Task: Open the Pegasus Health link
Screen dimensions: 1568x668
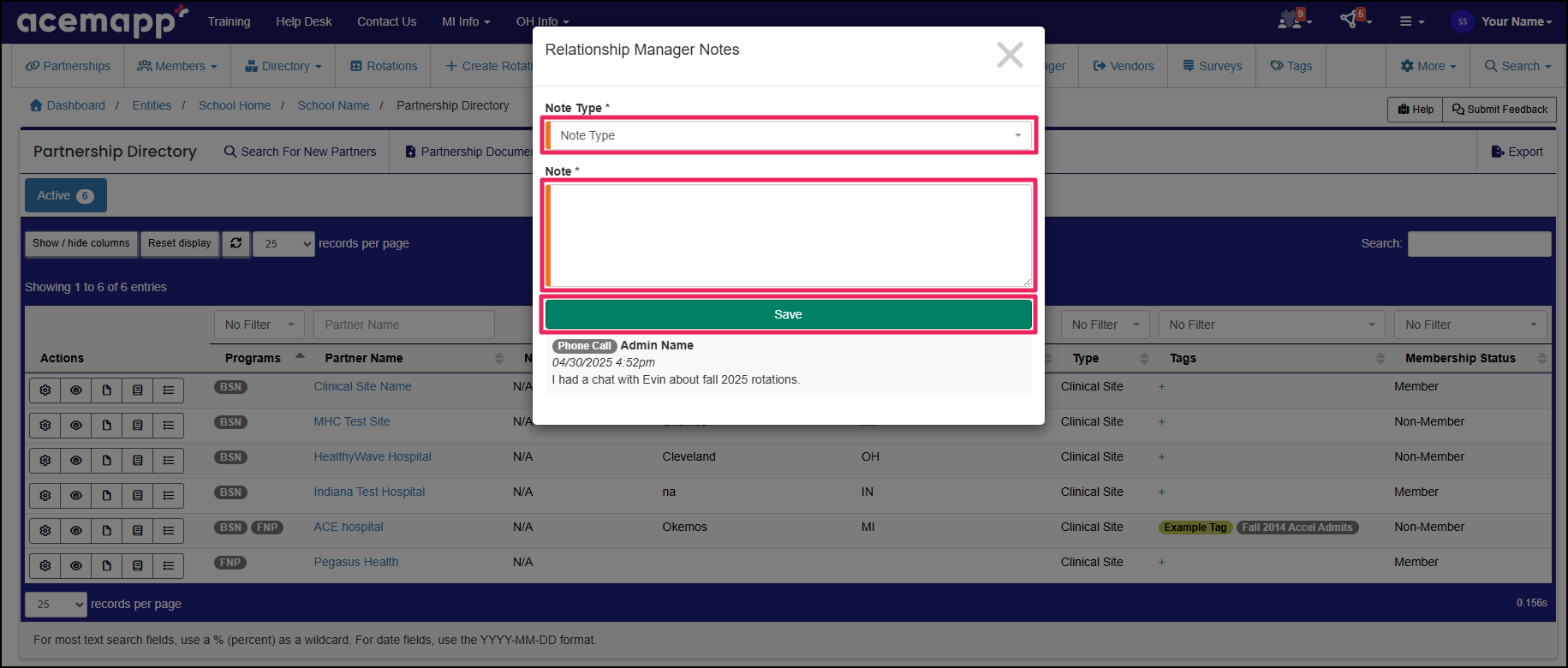Action: click(355, 562)
